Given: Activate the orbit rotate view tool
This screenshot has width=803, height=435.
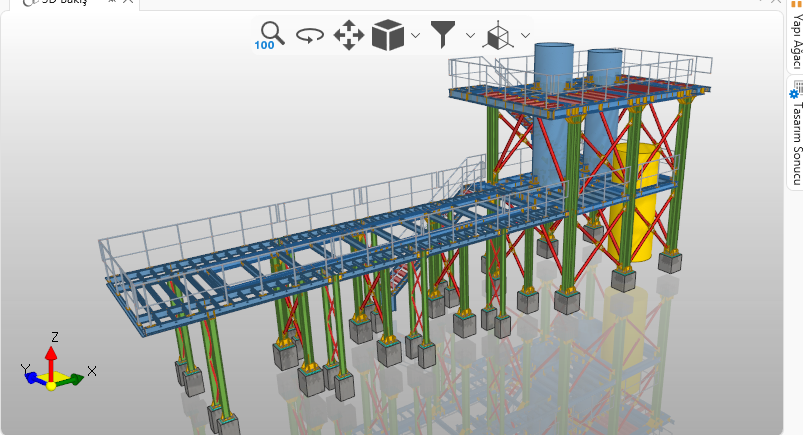Looking at the screenshot, I should [x=310, y=36].
